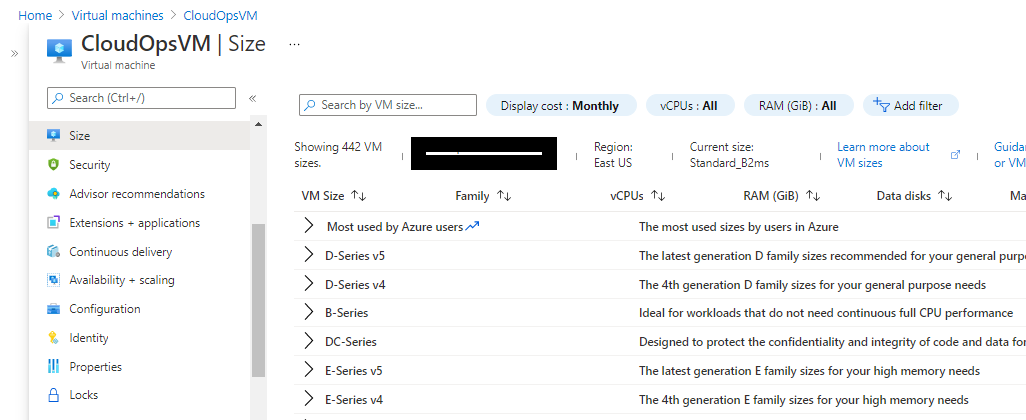The width and height of the screenshot is (1026, 420).
Task: Expand the portal menu with double chevron
Action: point(14,54)
